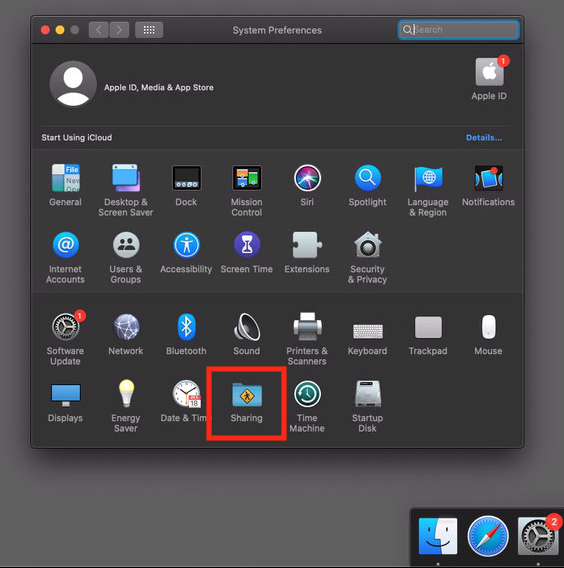The width and height of the screenshot is (564, 568).
Task: Go back with the left arrow button
Action: 99,30
